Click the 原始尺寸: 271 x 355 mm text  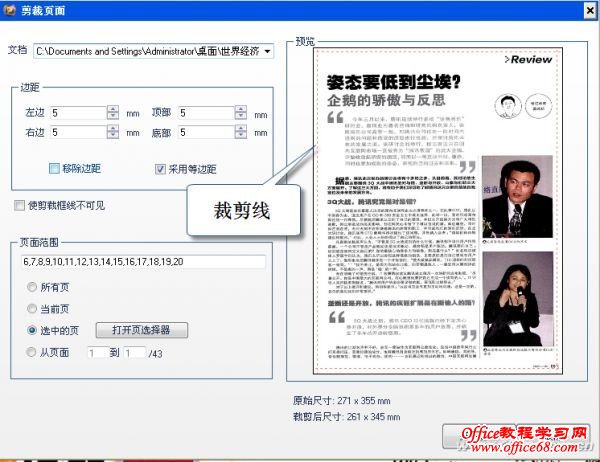(x=341, y=401)
